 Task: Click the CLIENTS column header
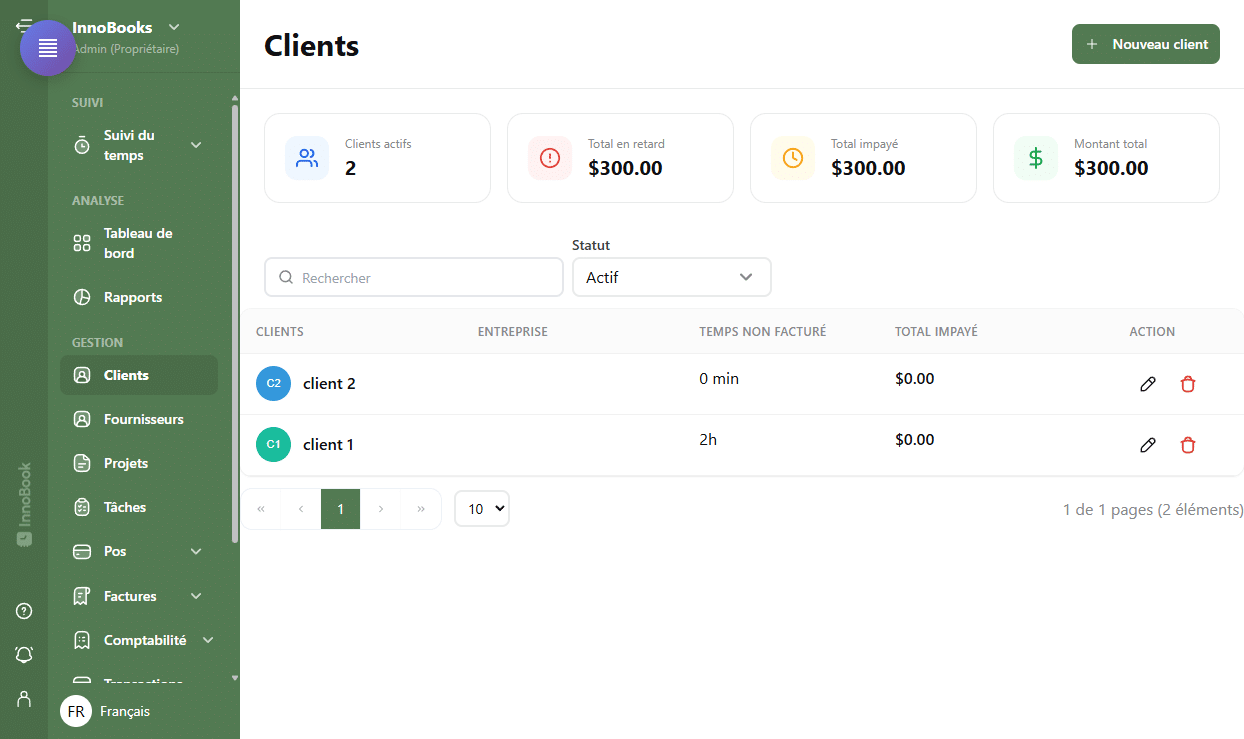pyautogui.click(x=280, y=331)
